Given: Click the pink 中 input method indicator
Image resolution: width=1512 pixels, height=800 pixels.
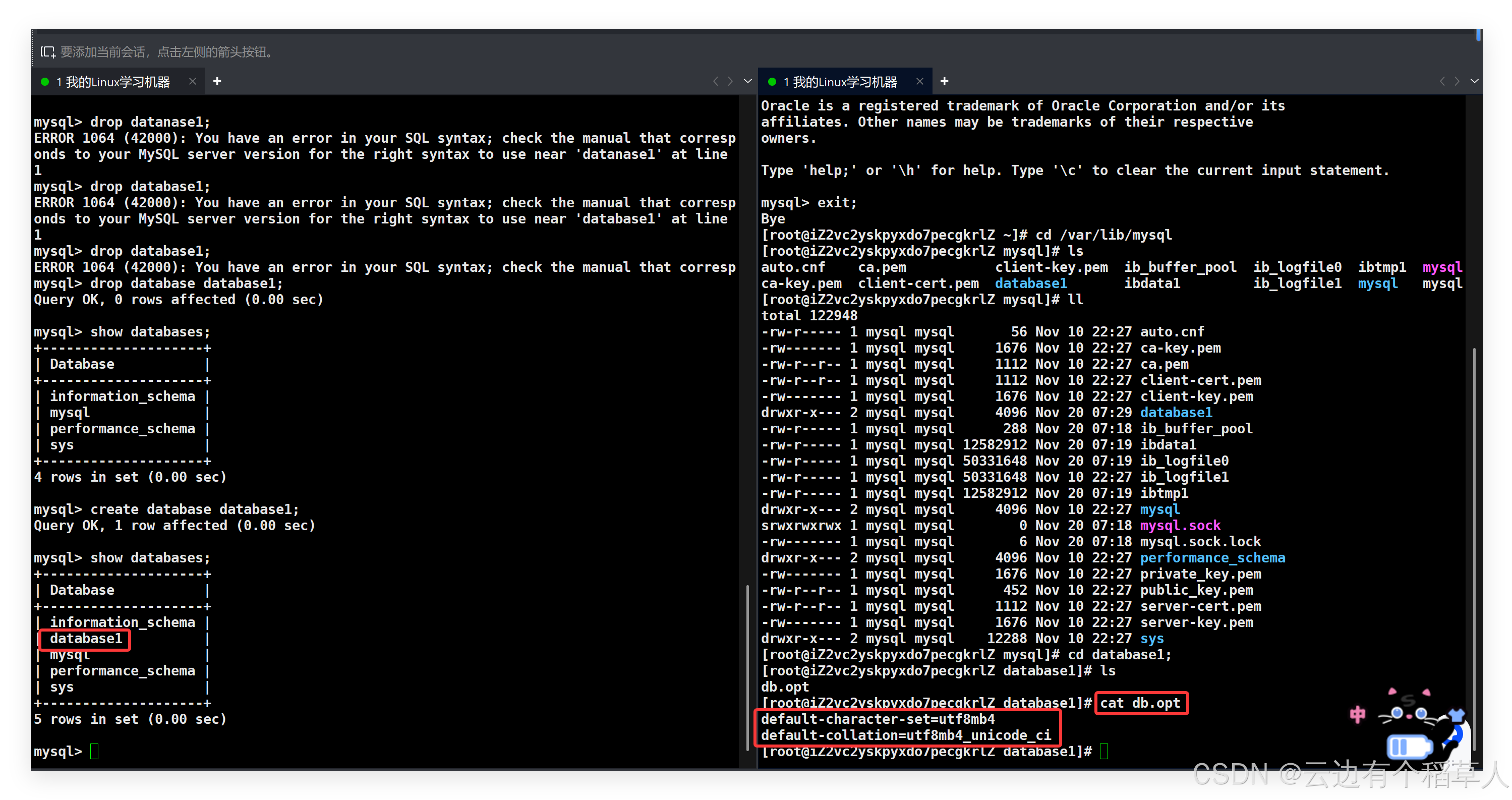Looking at the screenshot, I should click(x=1357, y=714).
